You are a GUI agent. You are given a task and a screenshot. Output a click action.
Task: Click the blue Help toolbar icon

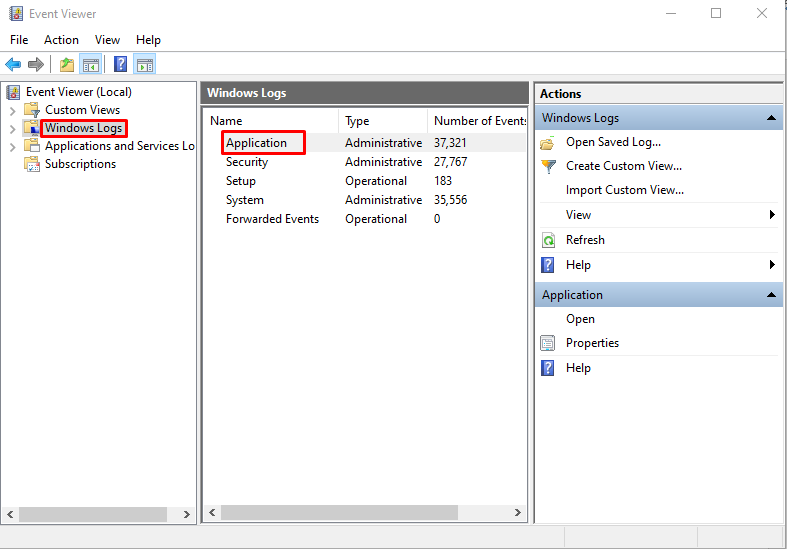[120, 64]
